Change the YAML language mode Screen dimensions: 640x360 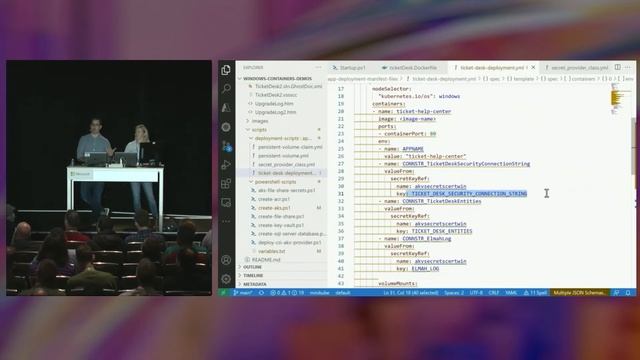pyautogui.click(x=511, y=293)
